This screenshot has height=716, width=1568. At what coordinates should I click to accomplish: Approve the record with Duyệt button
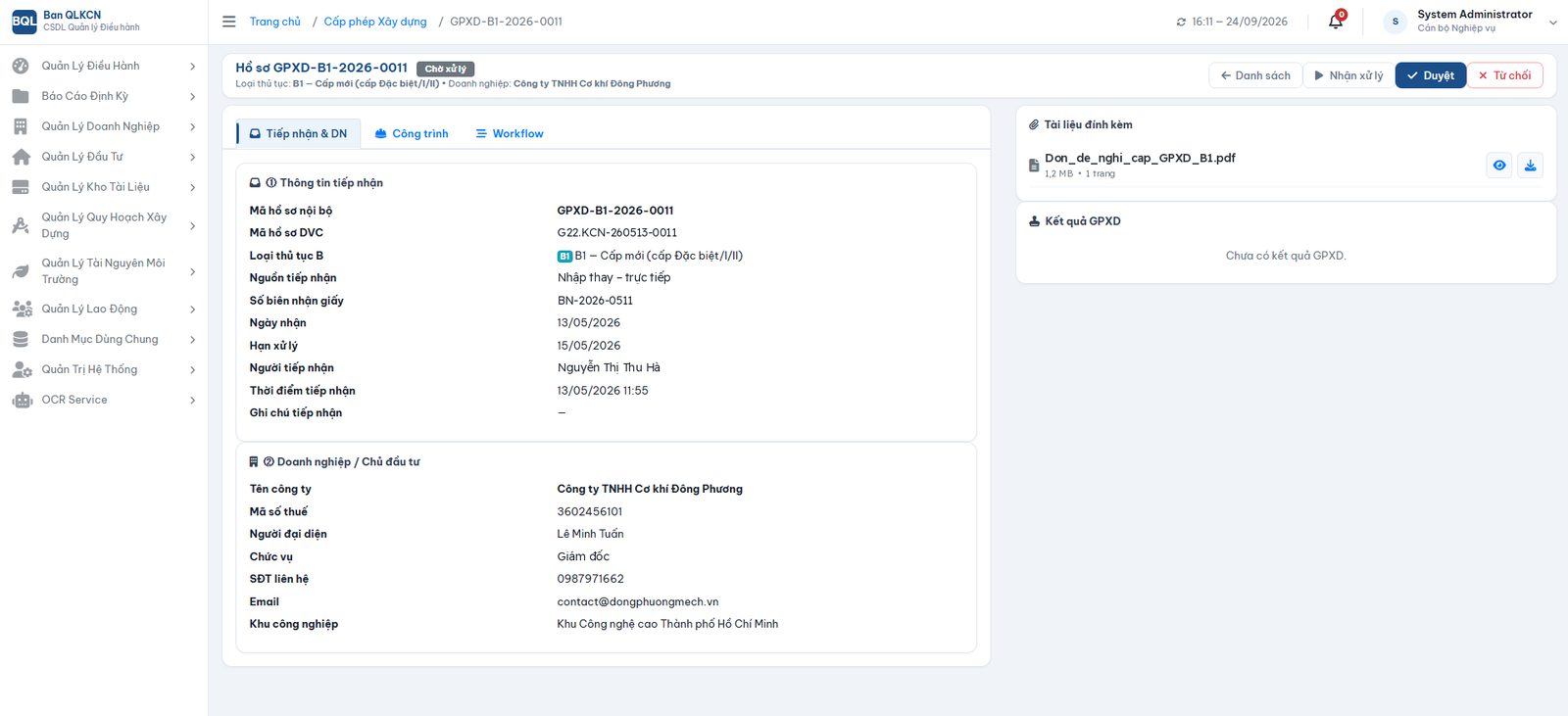pos(1431,75)
